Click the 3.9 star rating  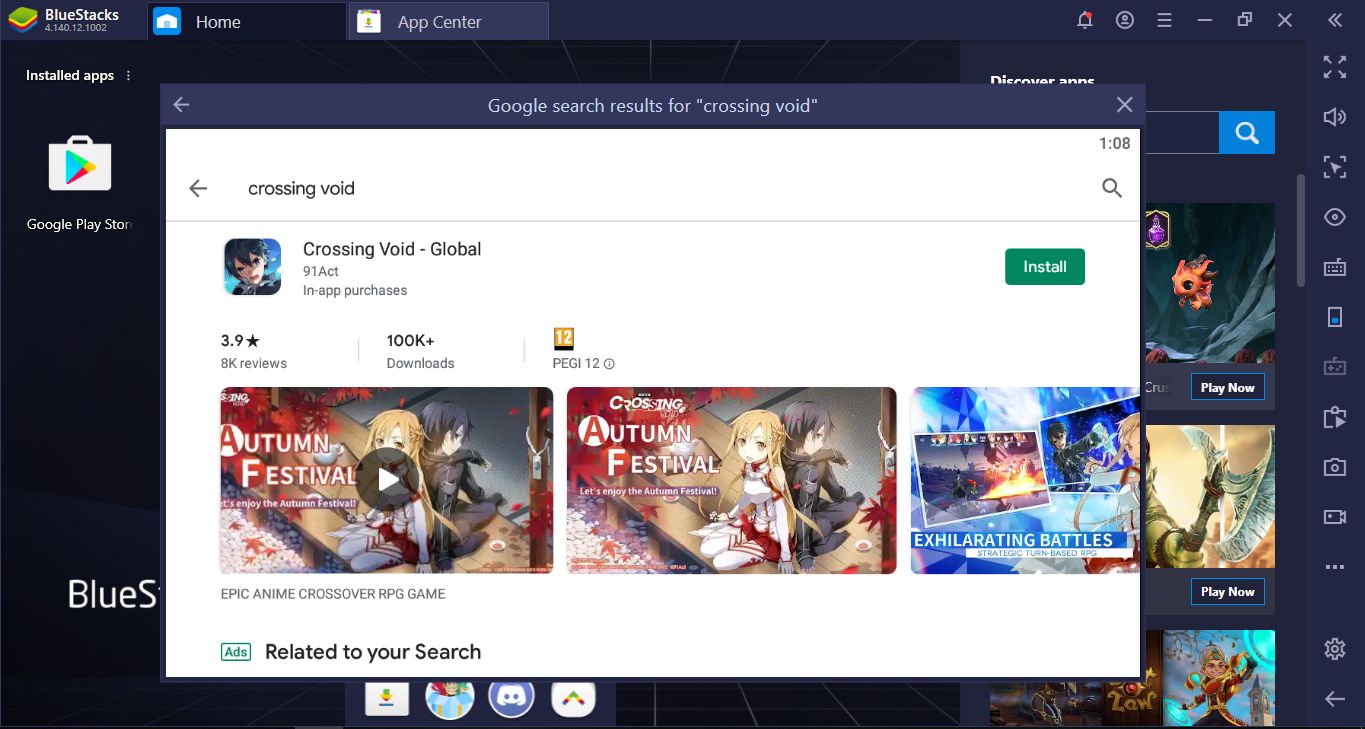240,340
